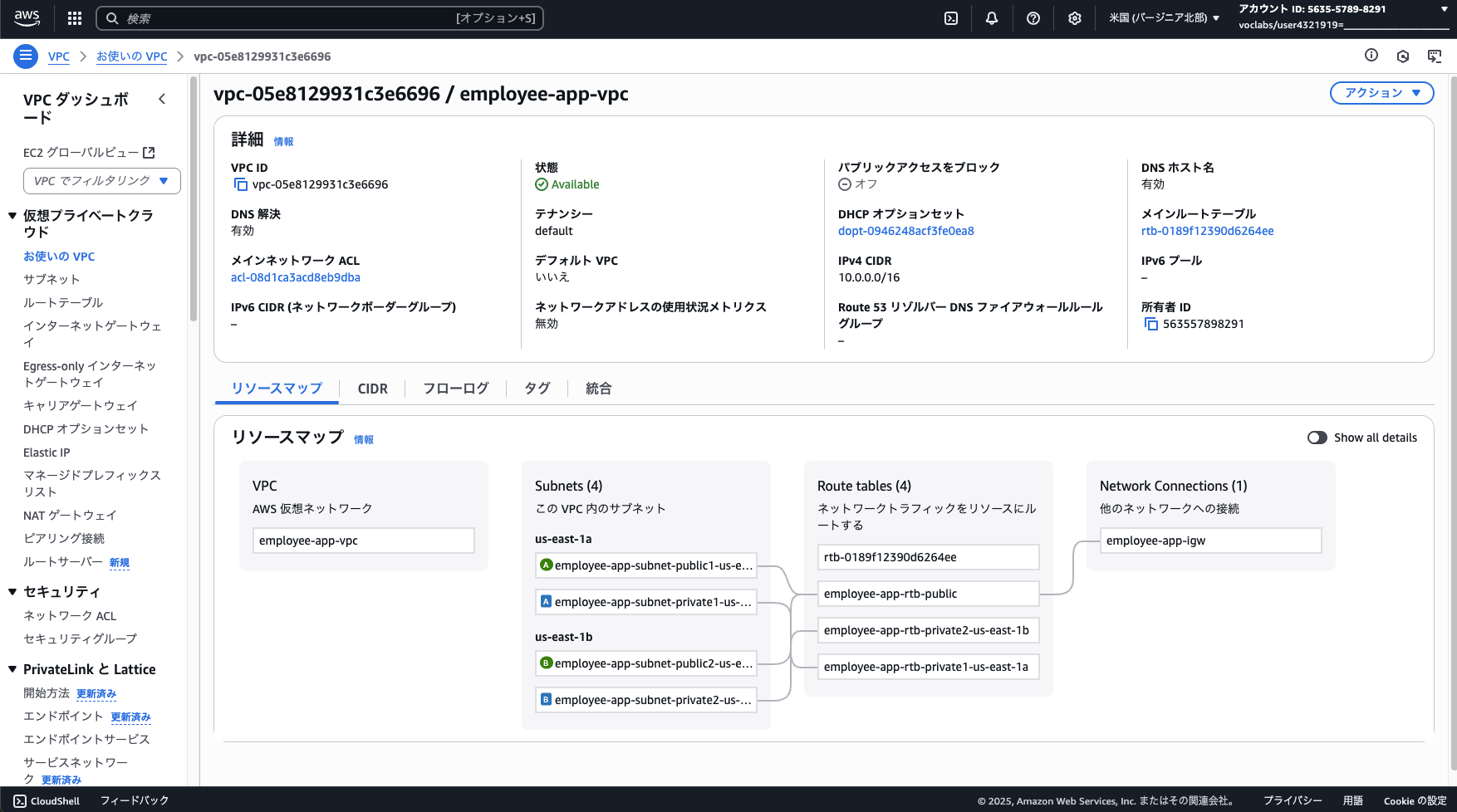Collapse the VPC dashboard side panel
Image resolution: width=1457 pixels, height=812 pixels.
point(162,100)
